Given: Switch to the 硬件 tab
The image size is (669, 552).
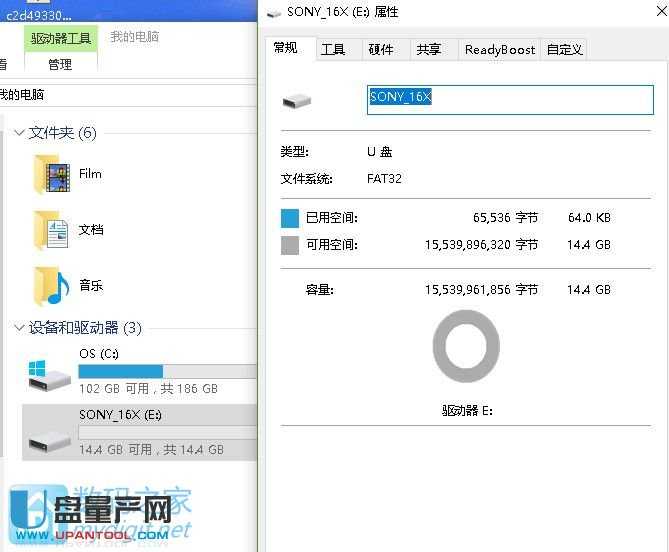Looking at the screenshot, I should tap(381, 50).
